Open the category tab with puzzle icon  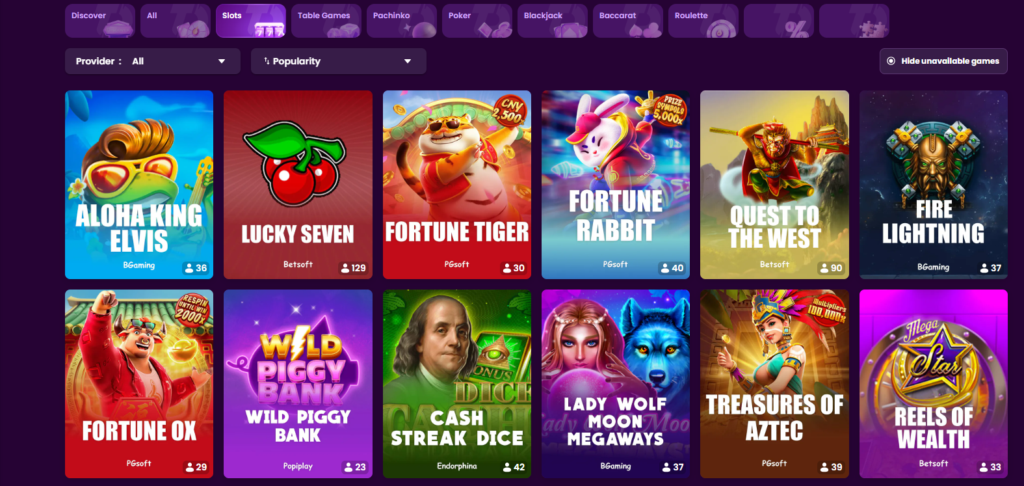(x=854, y=21)
